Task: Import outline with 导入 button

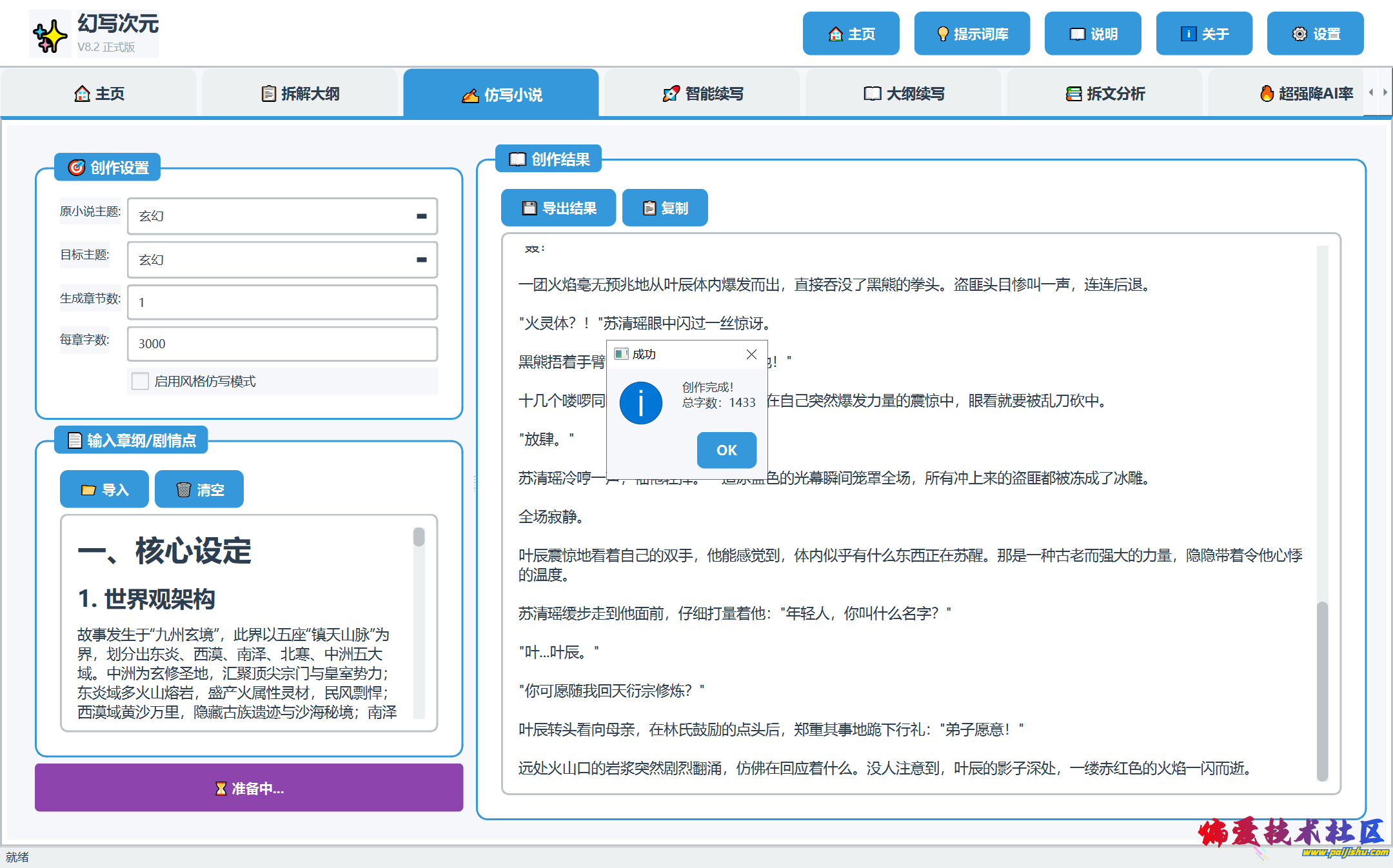Action: pyautogui.click(x=104, y=489)
